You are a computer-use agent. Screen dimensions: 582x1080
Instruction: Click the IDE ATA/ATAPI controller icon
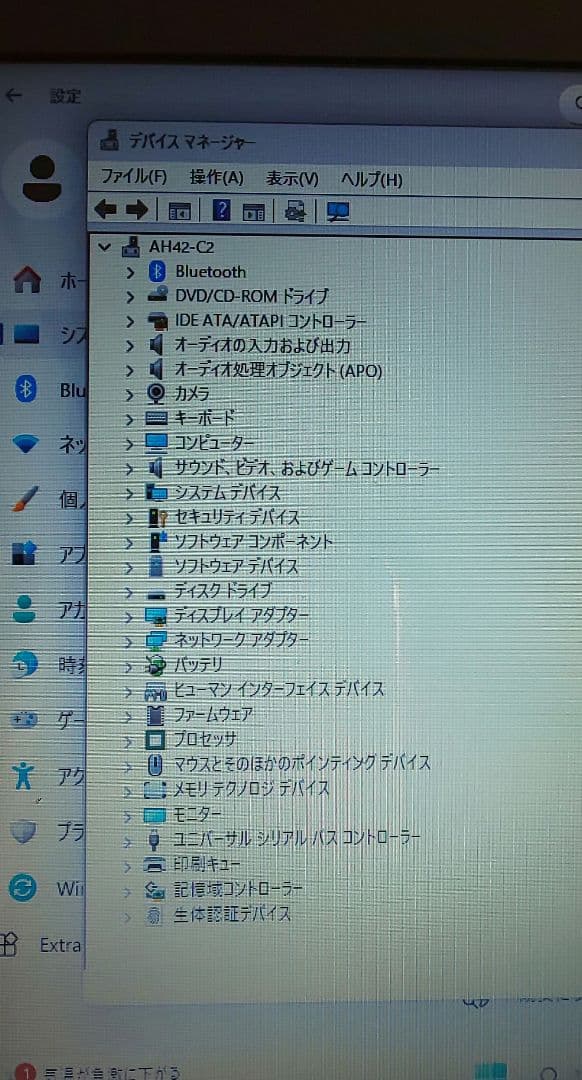coord(157,321)
